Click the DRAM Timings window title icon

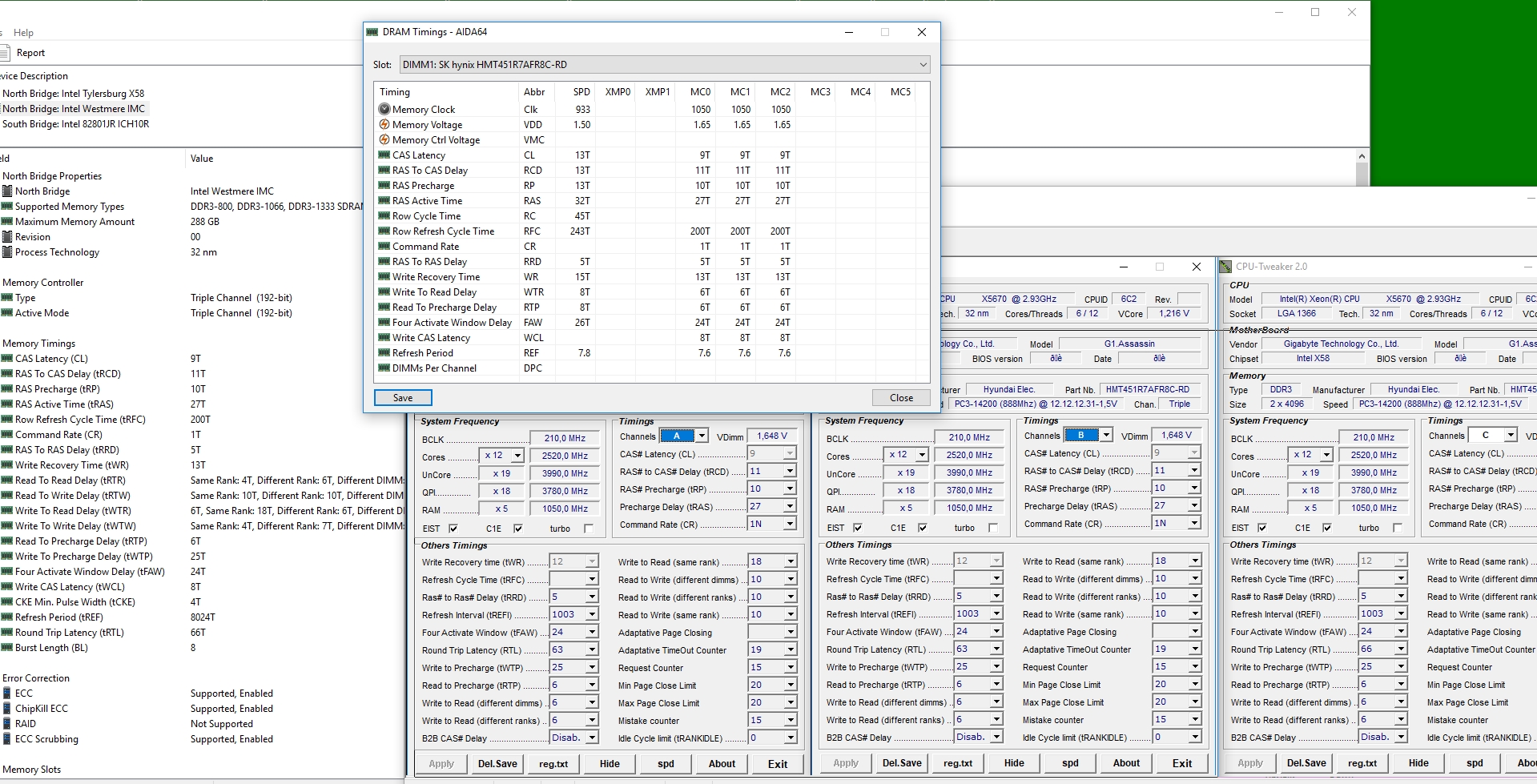click(x=372, y=32)
